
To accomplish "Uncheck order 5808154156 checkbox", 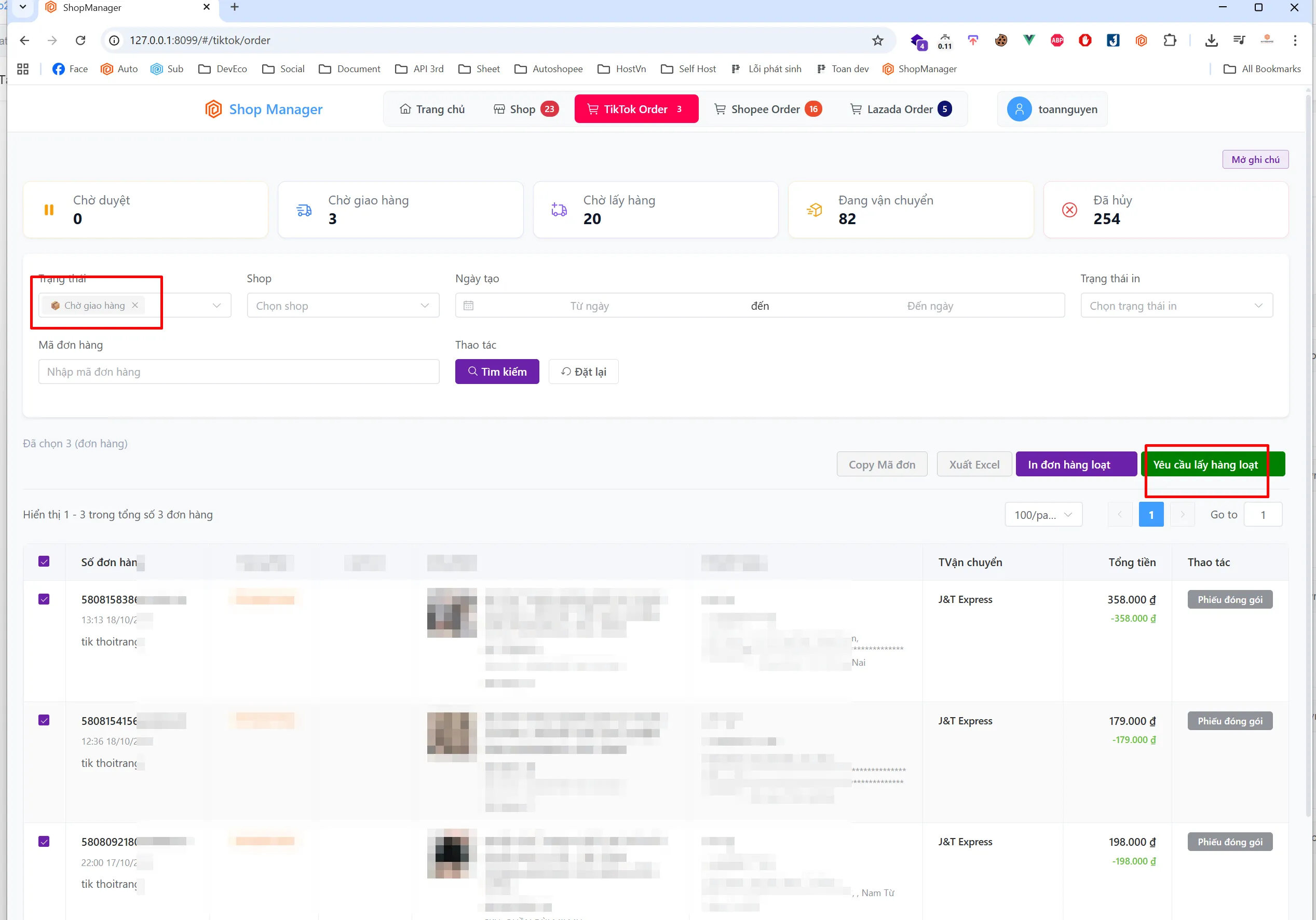I will click(44, 720).
